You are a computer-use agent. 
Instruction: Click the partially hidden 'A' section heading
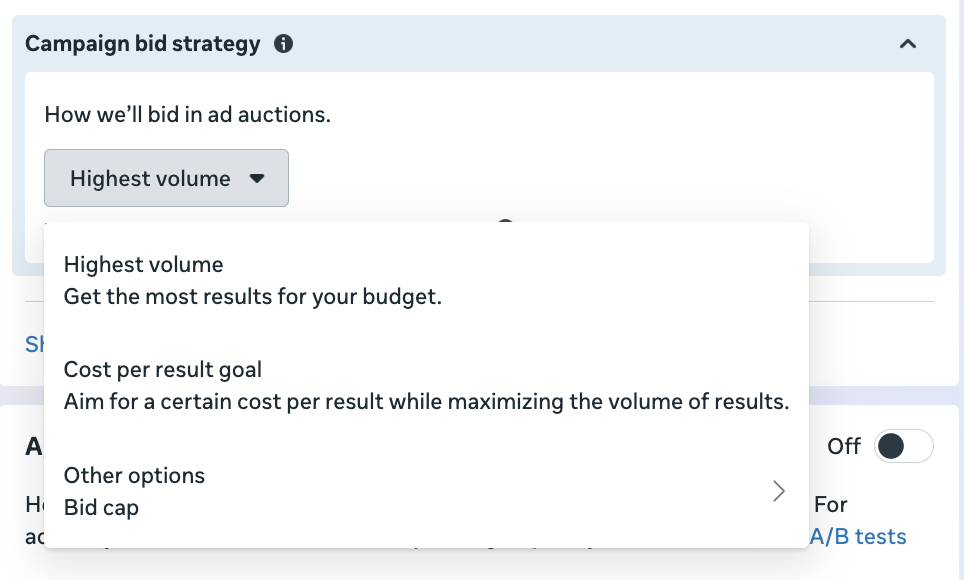coord(34,447)
